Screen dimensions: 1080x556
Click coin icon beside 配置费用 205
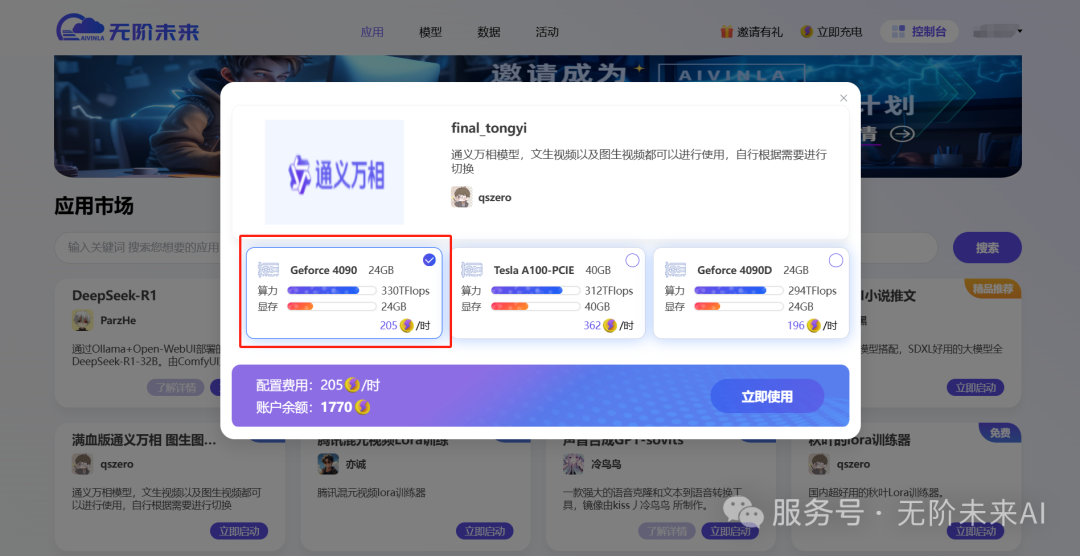pyautogui.click(x=353, y=385)
